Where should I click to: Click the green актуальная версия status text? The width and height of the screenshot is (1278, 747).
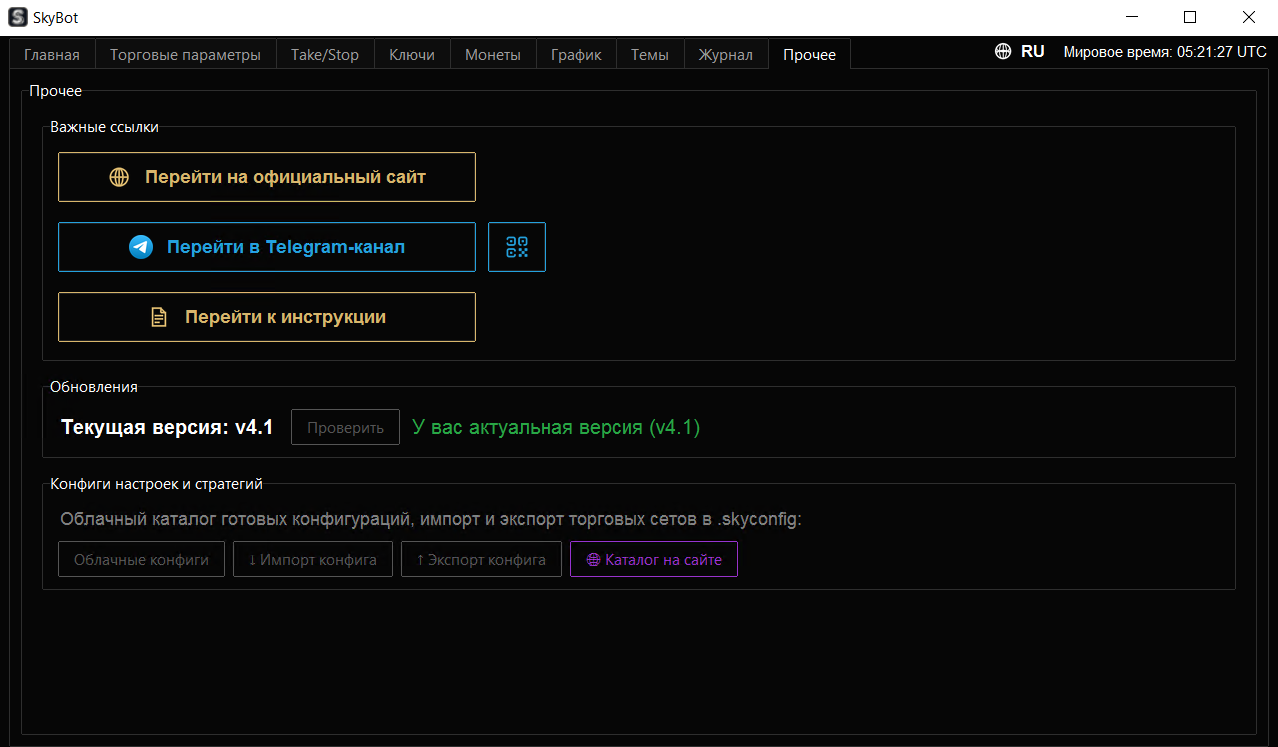(x=556, y=427)
